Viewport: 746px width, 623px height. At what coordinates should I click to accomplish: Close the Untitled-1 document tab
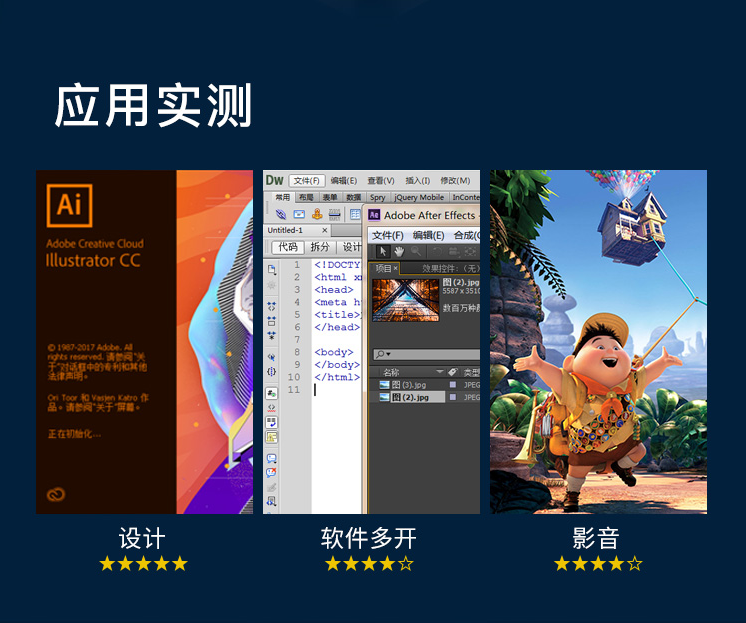(x=325, y=230)
